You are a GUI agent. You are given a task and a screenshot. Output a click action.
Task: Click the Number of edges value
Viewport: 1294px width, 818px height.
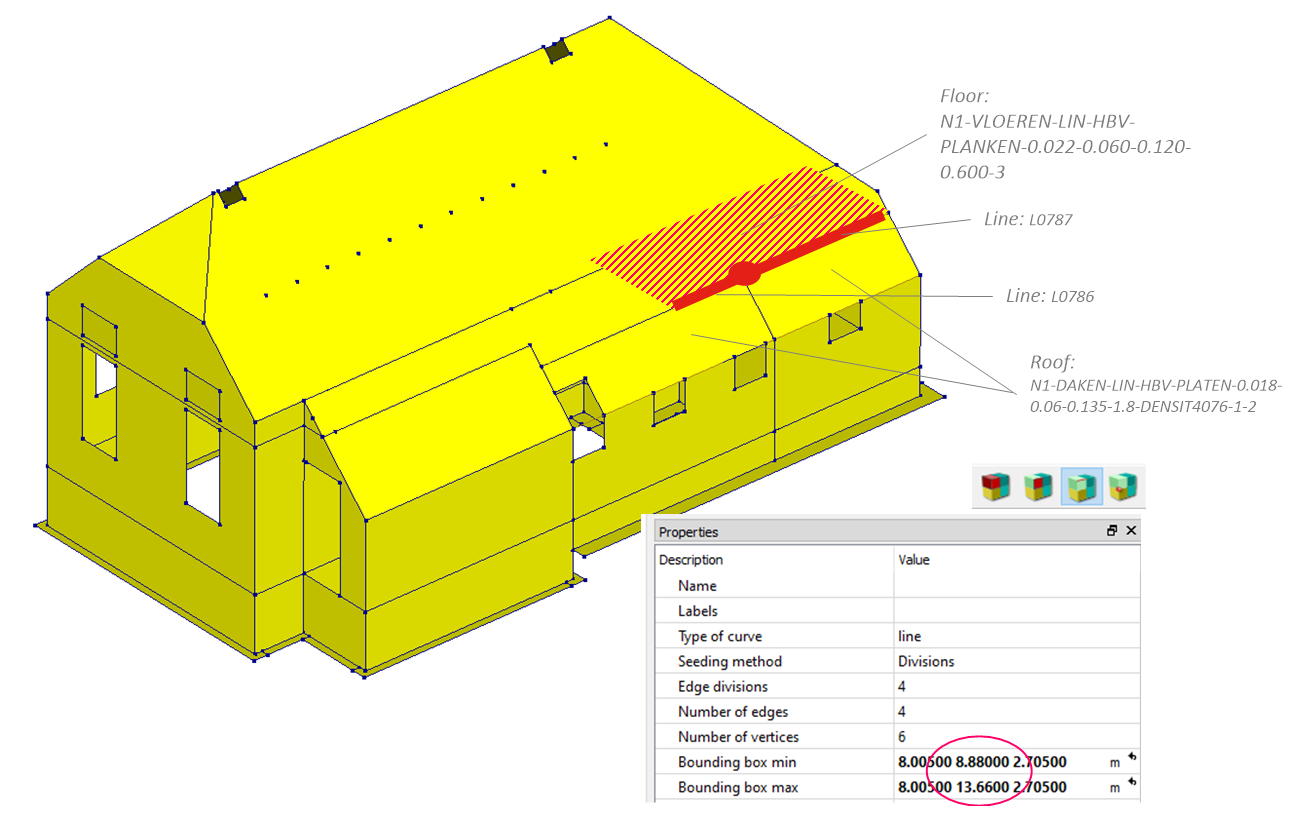pos(902,712)
